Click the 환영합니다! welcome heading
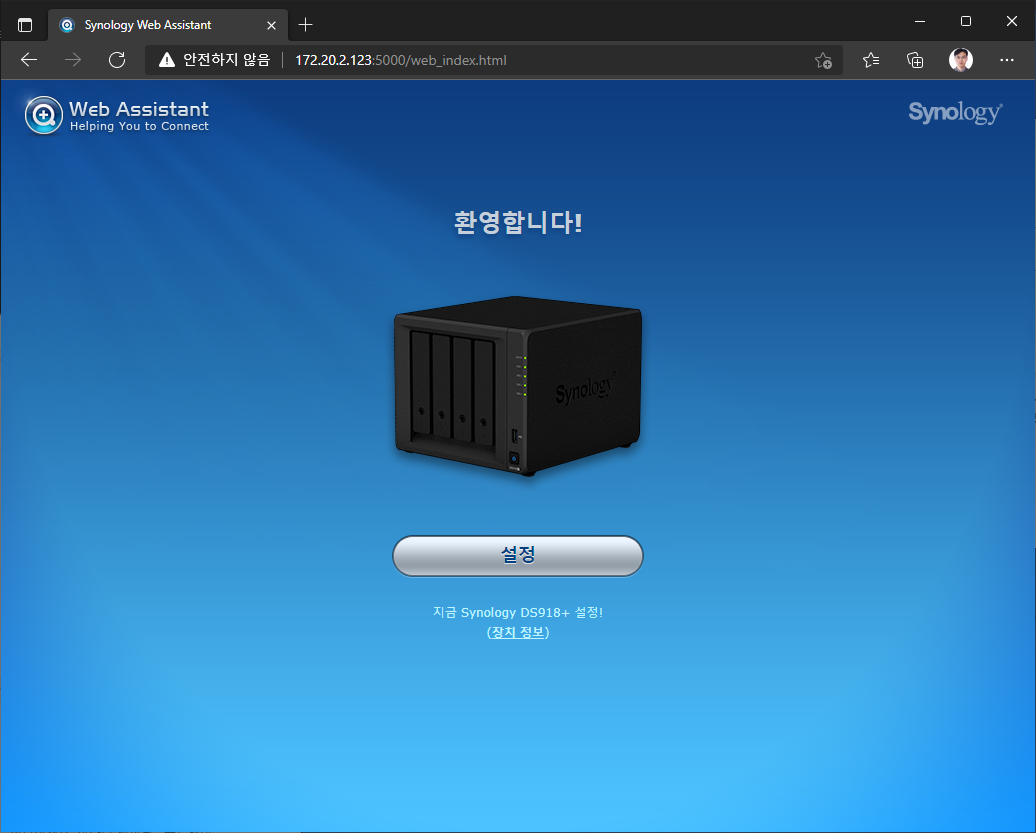 (518, 222)
